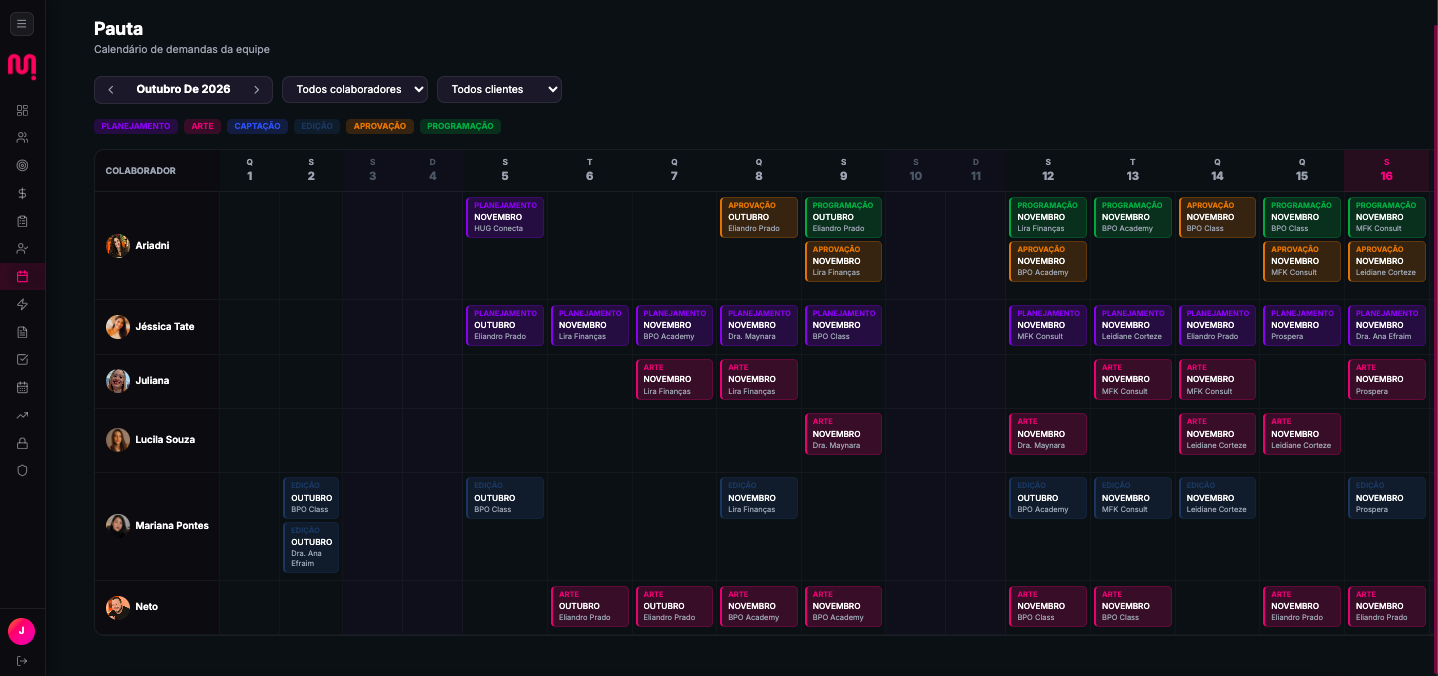This screenshot has width=1438, height=676.
Task: Click Lucila Souza's profile avatar
Action: click(x=118, y=440)
